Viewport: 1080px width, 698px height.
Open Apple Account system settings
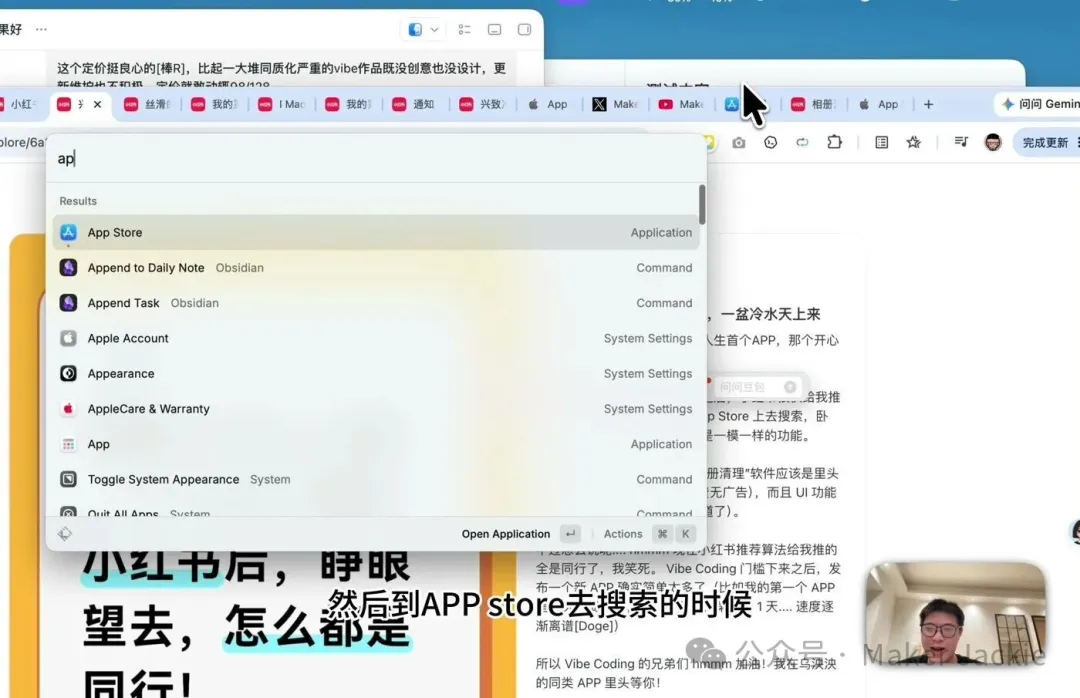(x=376, y=338)
